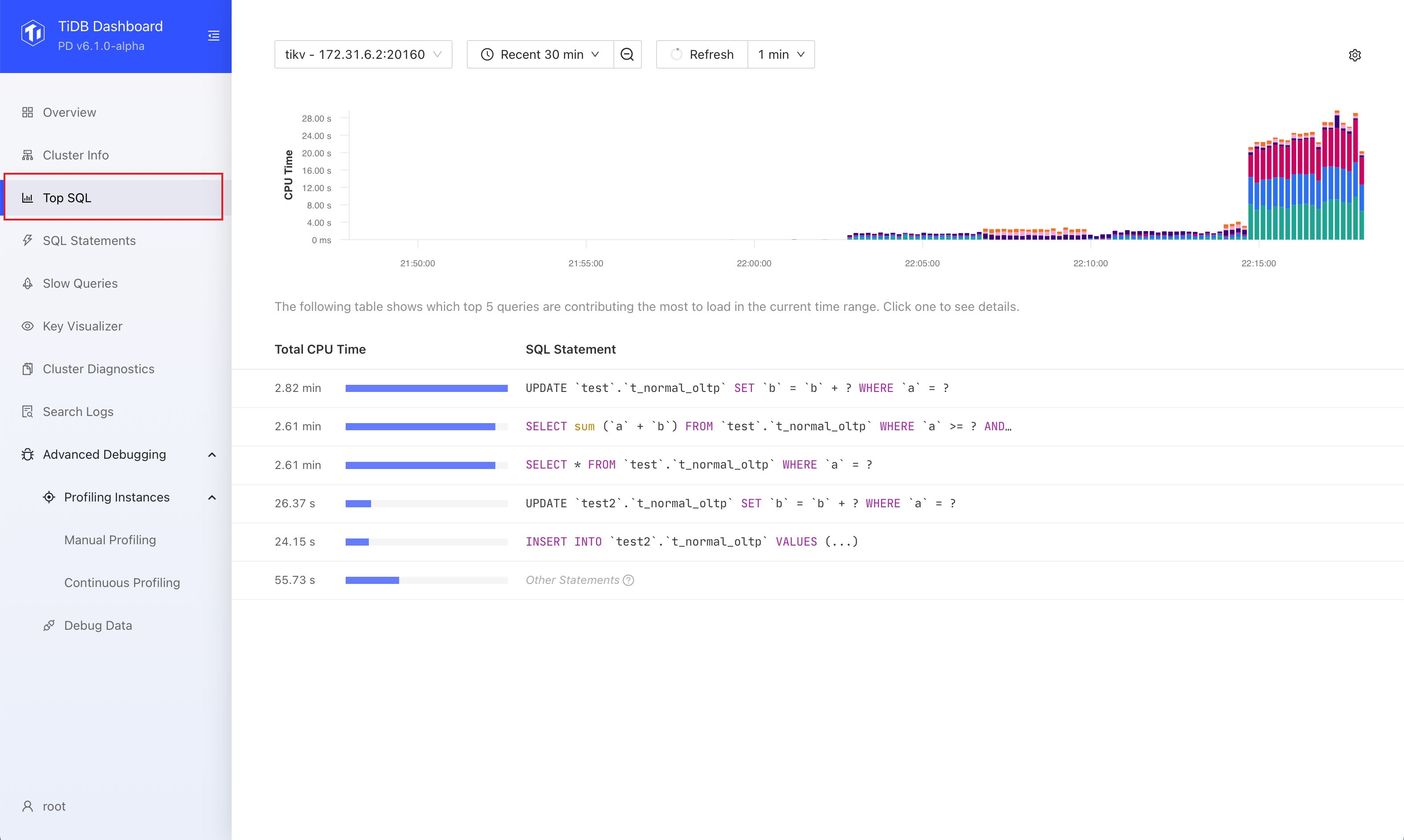Image resolution: width=1404 pixels, height=840 pixels.
Task: Open the tikv instance dropdown selector
Action: tap(363, 54)
